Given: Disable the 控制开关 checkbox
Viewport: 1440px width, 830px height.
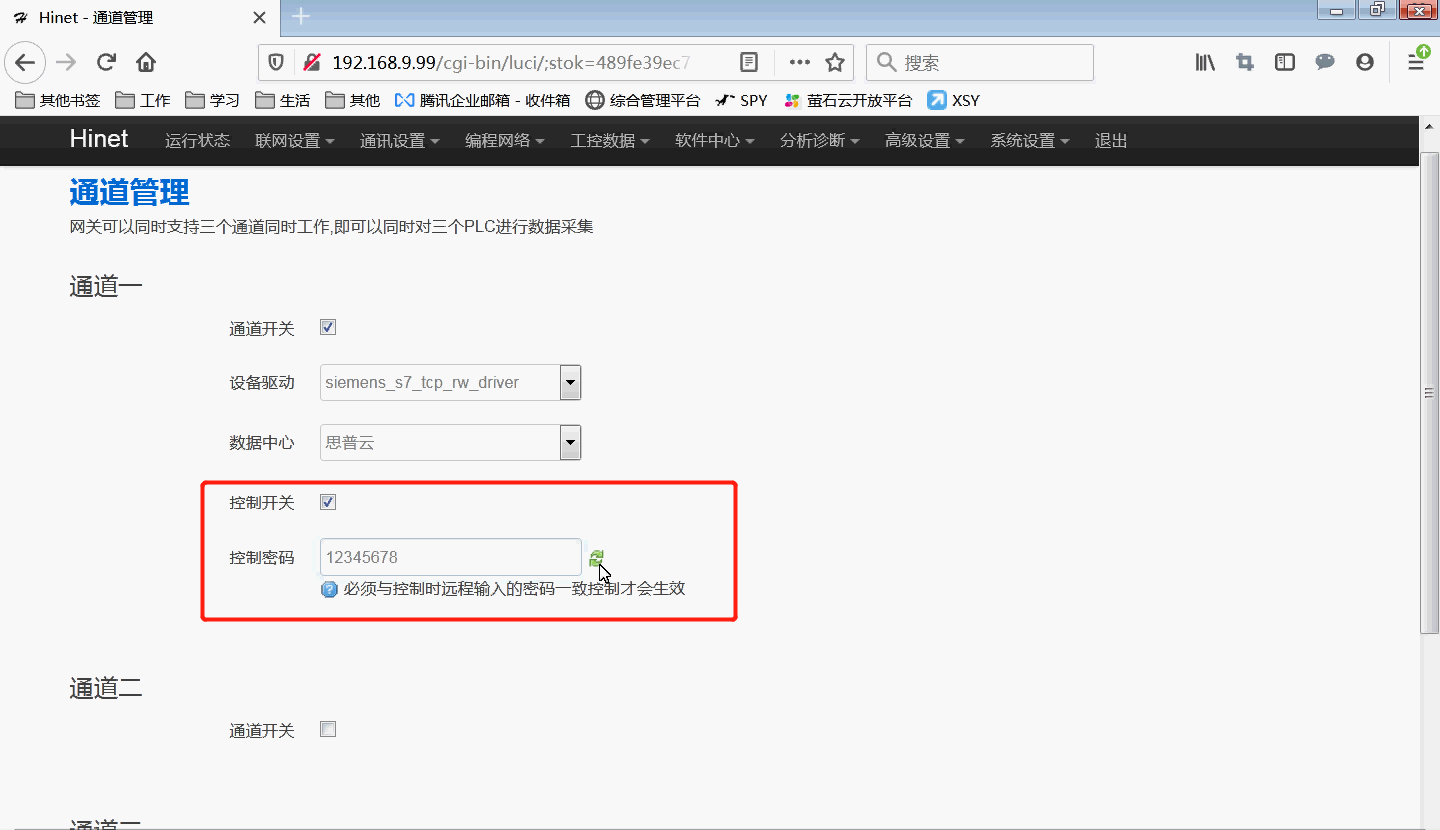Looking at the screenshot, I should [x=327, y=502].
